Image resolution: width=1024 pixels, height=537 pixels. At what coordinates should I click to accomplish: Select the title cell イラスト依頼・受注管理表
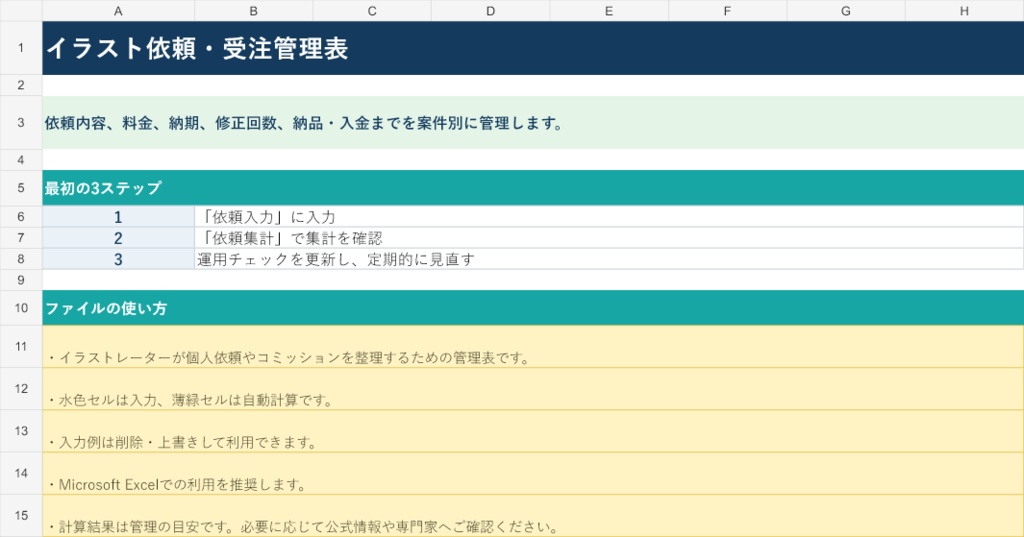(533, 48)
